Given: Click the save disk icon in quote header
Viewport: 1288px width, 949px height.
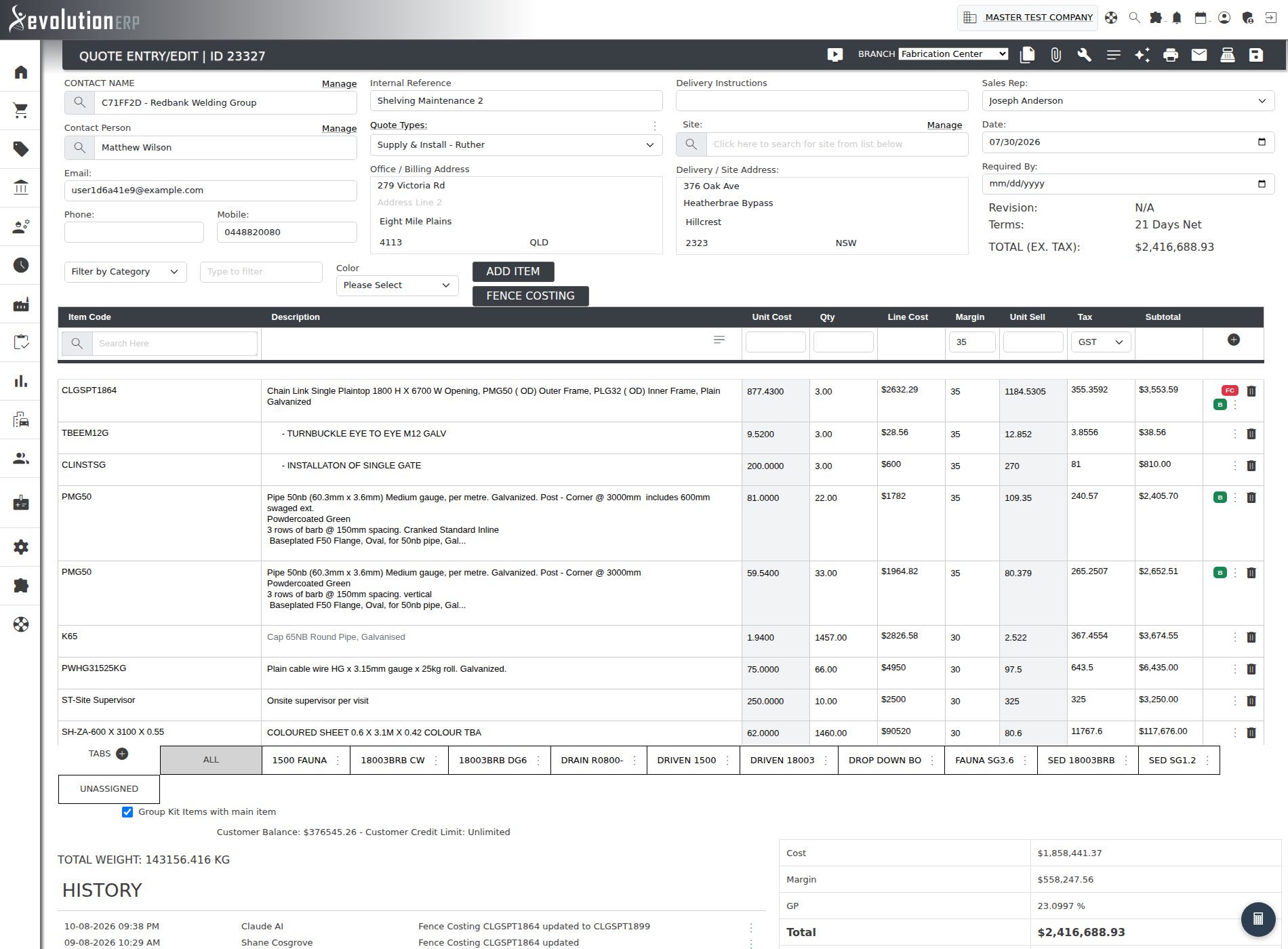Looking at the screenshot, I should pyautogui.click(x=1255, y=55).
